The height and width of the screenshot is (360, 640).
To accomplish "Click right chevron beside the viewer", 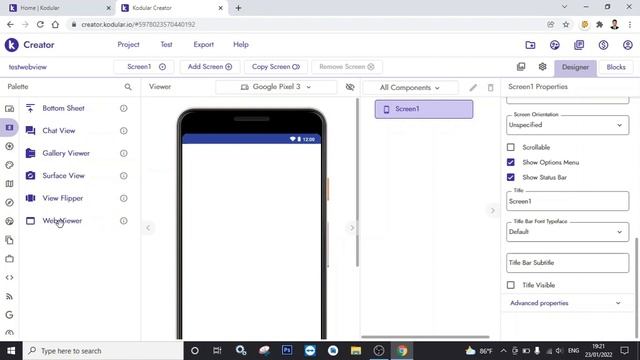I will coord(351,228).
